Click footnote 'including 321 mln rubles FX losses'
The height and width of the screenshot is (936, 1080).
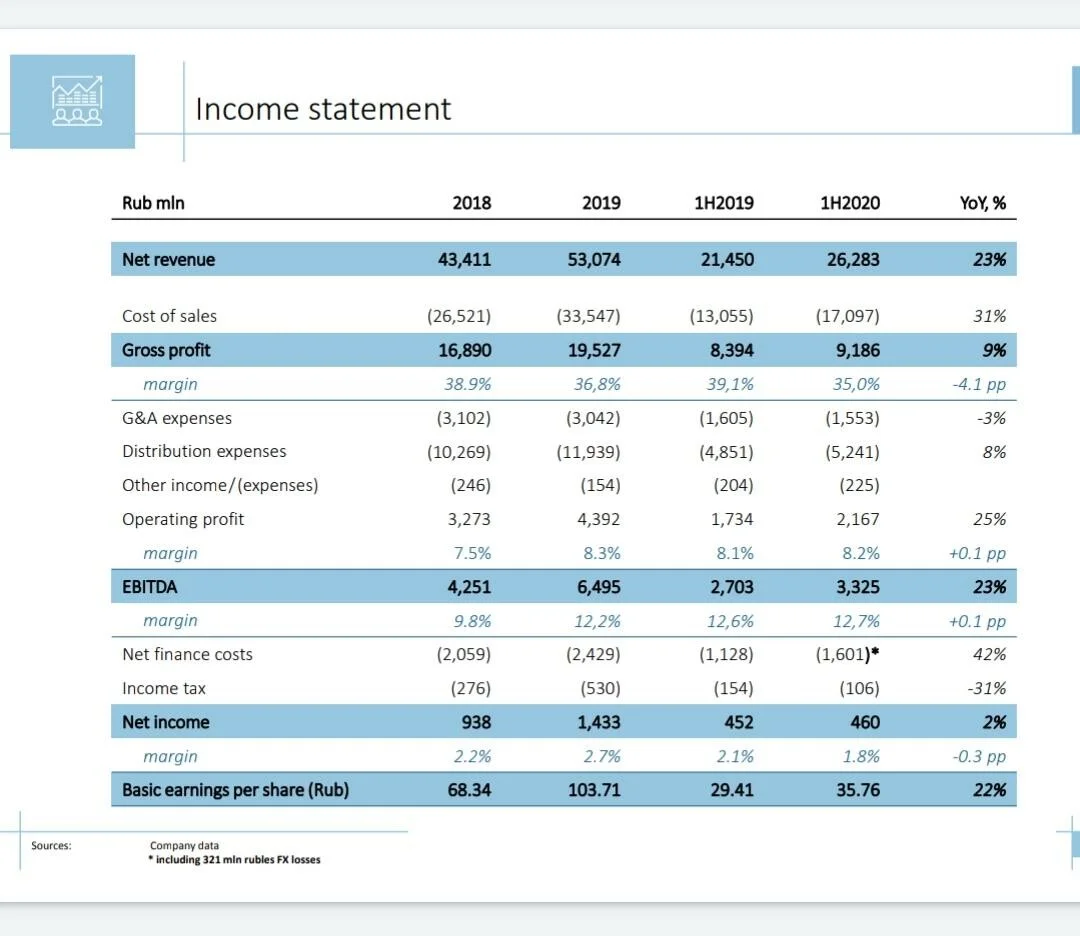point(234,860)
